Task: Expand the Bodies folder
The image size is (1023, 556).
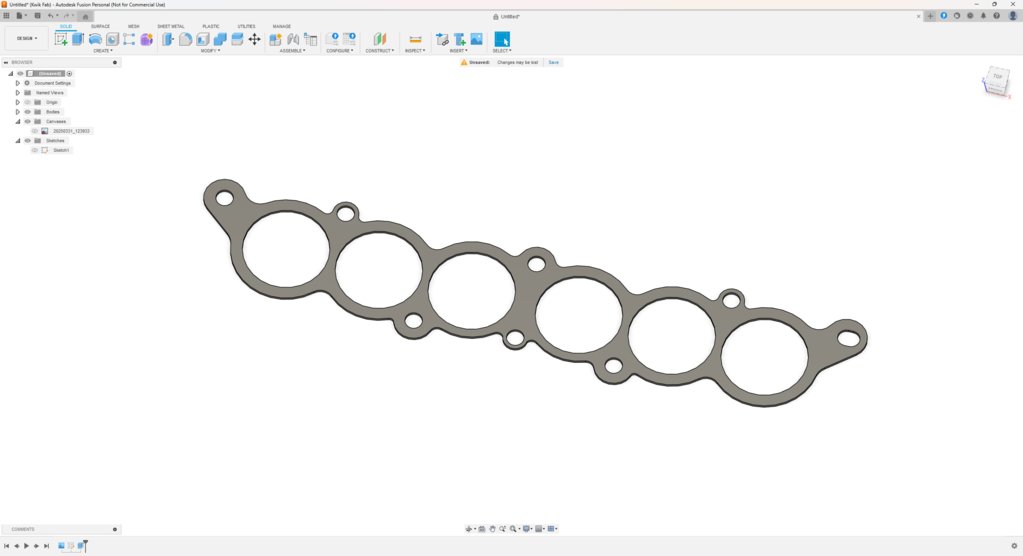Action: click(18, 112)
